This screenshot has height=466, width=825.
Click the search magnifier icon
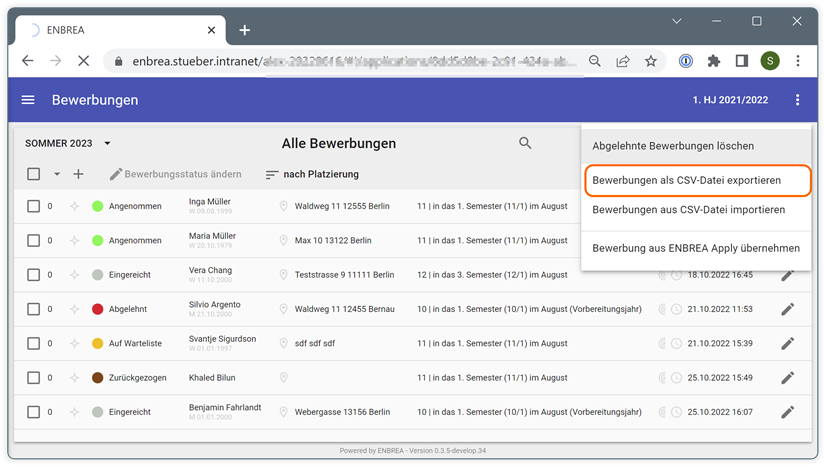pos(525,143)
